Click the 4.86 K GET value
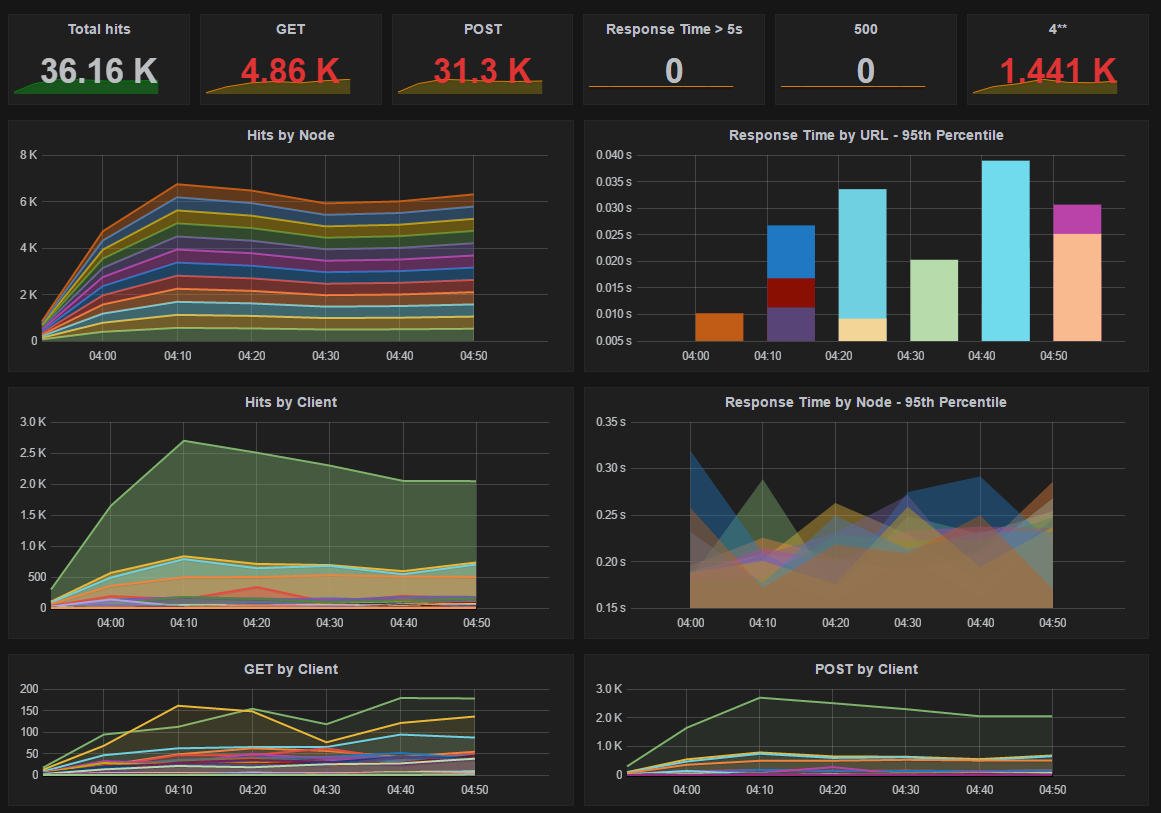1161x813 pixels. pos(291,71)
